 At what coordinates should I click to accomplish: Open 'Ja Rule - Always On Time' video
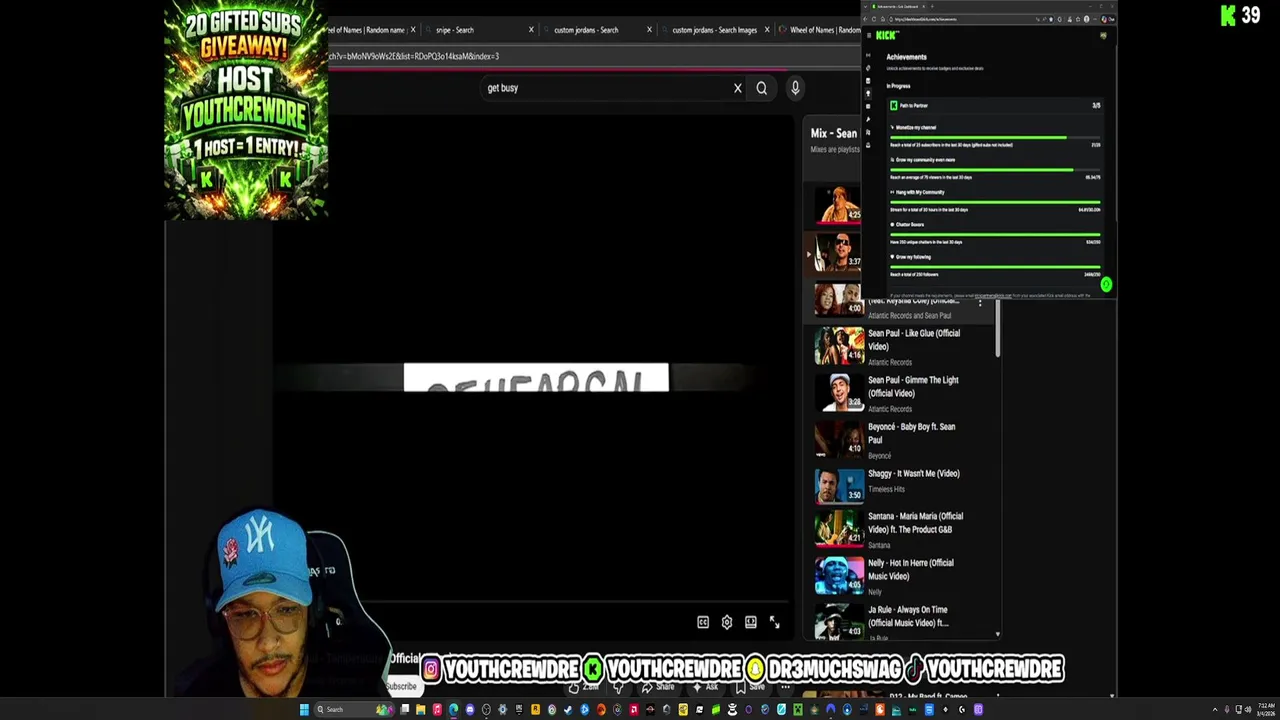(907, 616)
